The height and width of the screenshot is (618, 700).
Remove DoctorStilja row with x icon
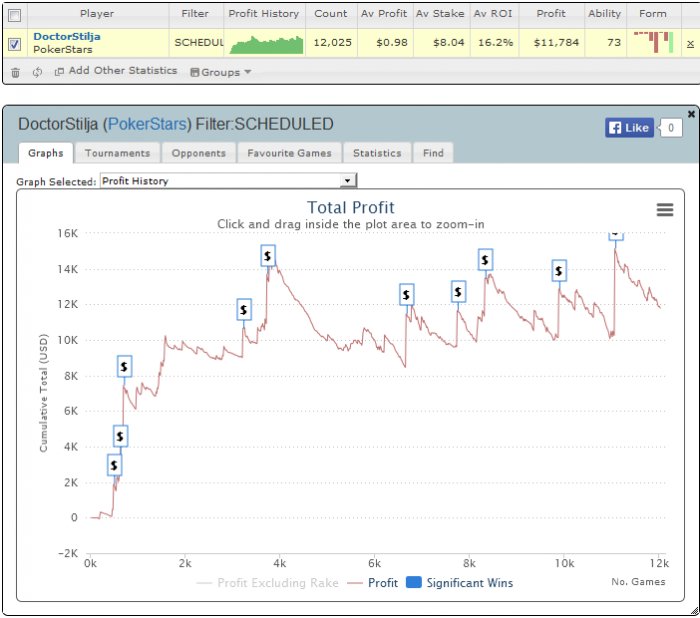tap(690, 43)
